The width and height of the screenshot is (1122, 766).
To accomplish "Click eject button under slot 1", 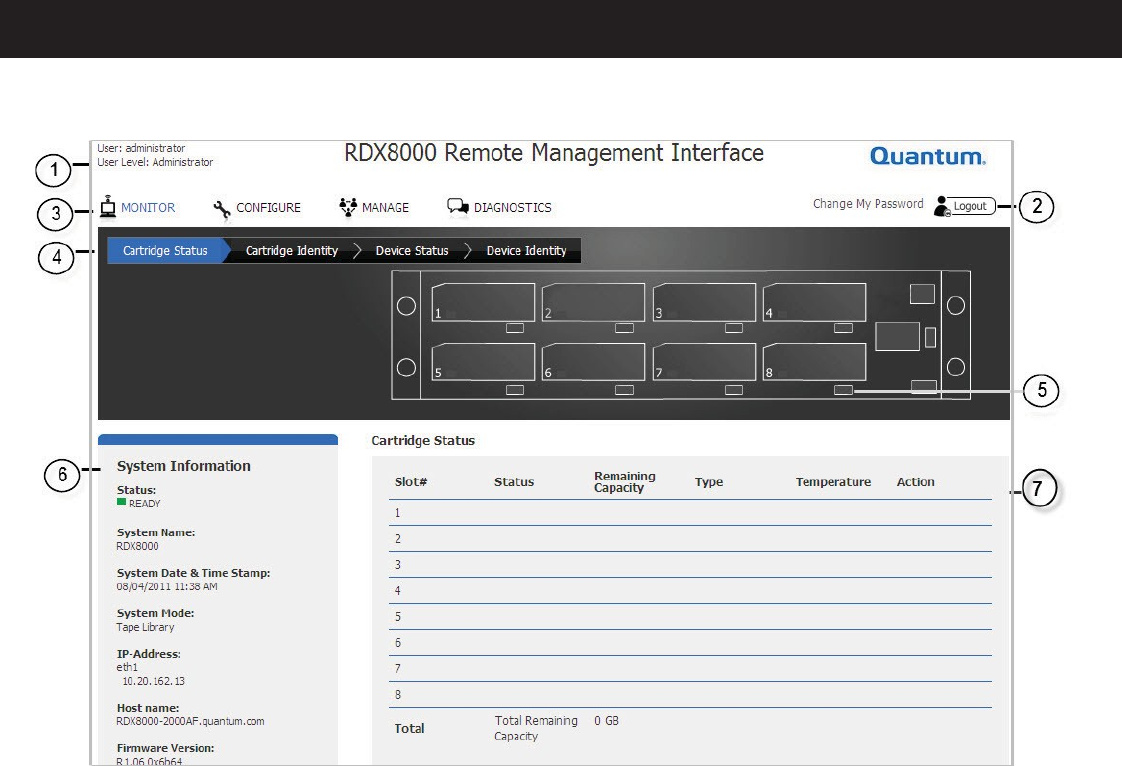I will pyautogui.click(x=515, y=328).
